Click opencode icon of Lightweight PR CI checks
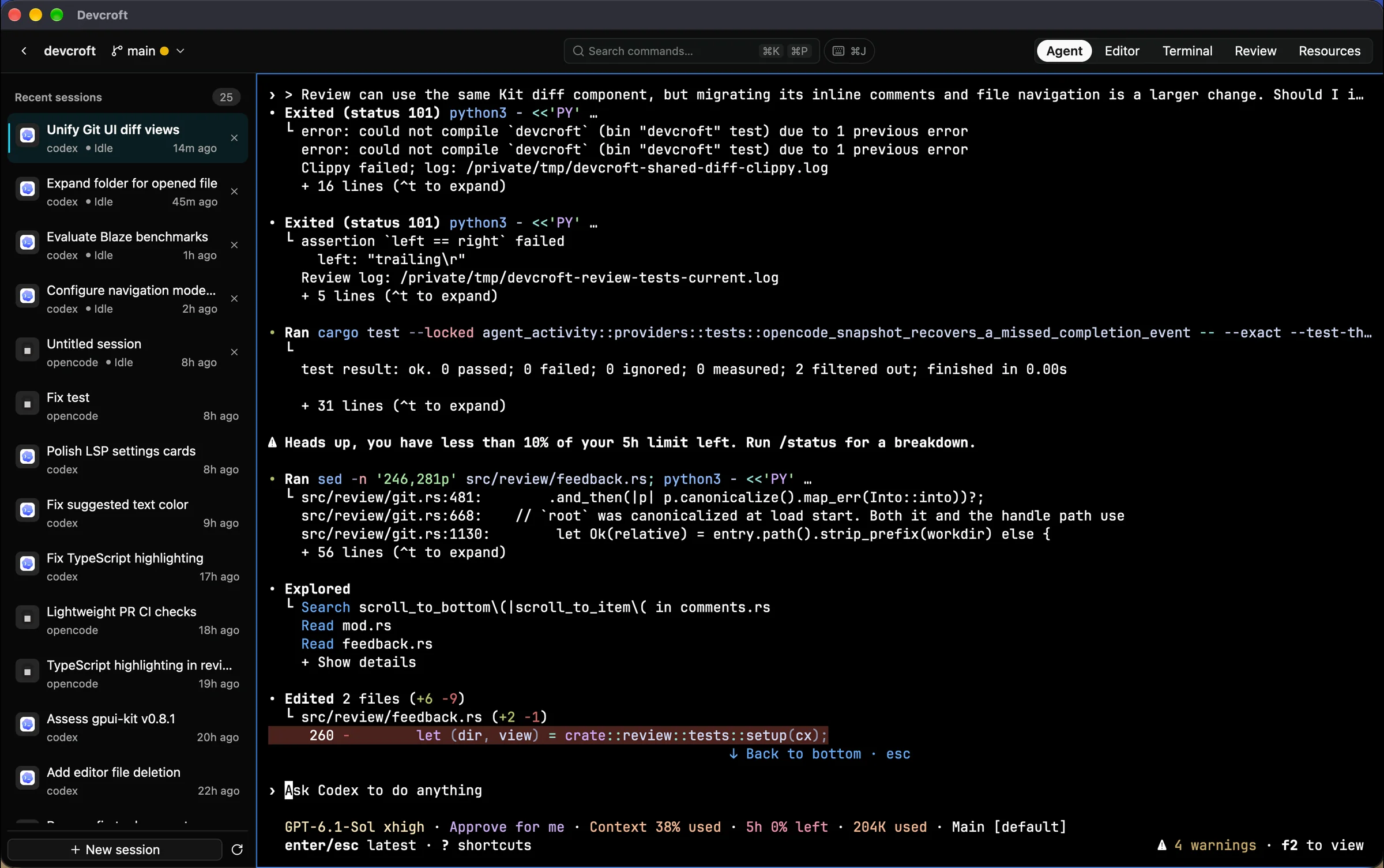This screenshot has height=868, width=1384. click(x=27, y=618)
